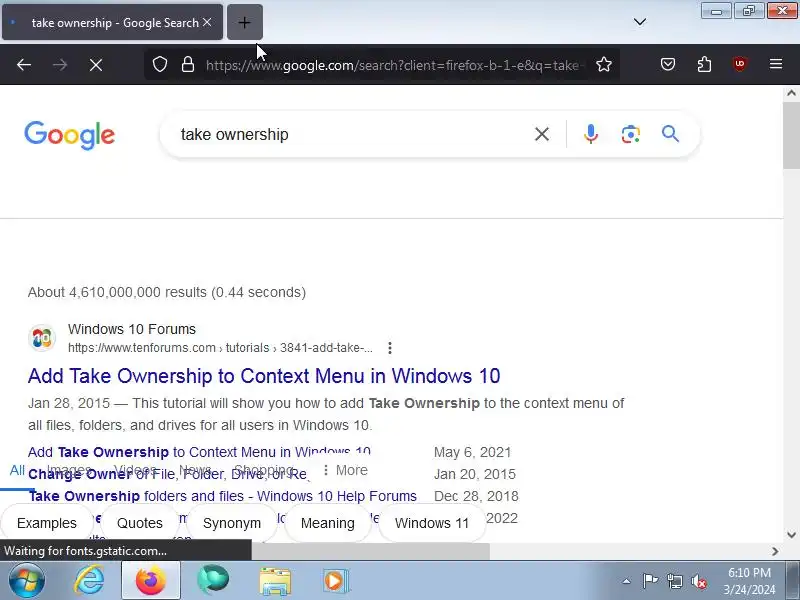
Task: Open Action Center flag icon
Action: point(650,581)
